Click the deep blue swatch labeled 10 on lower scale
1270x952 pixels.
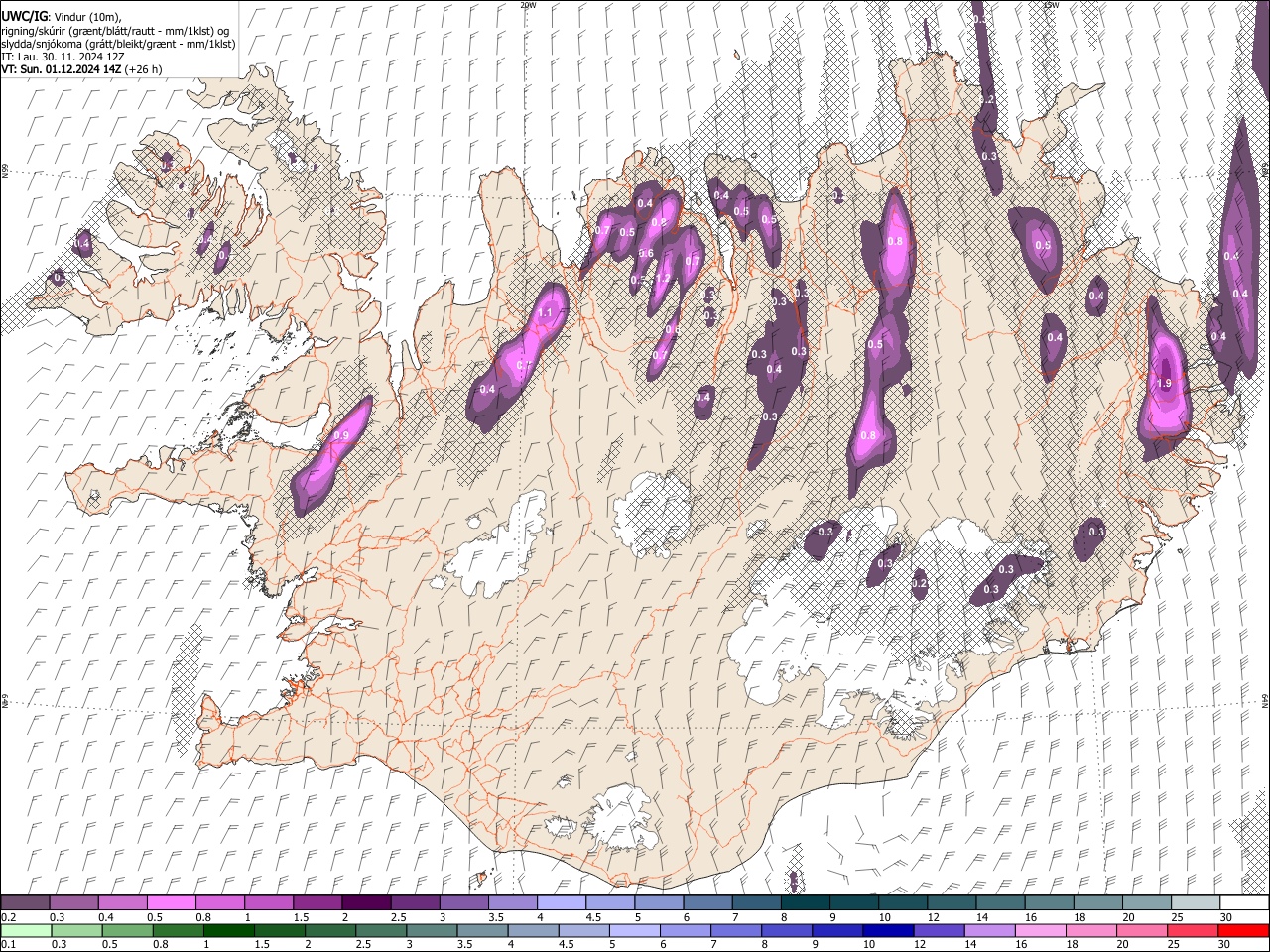click(888, 930)
